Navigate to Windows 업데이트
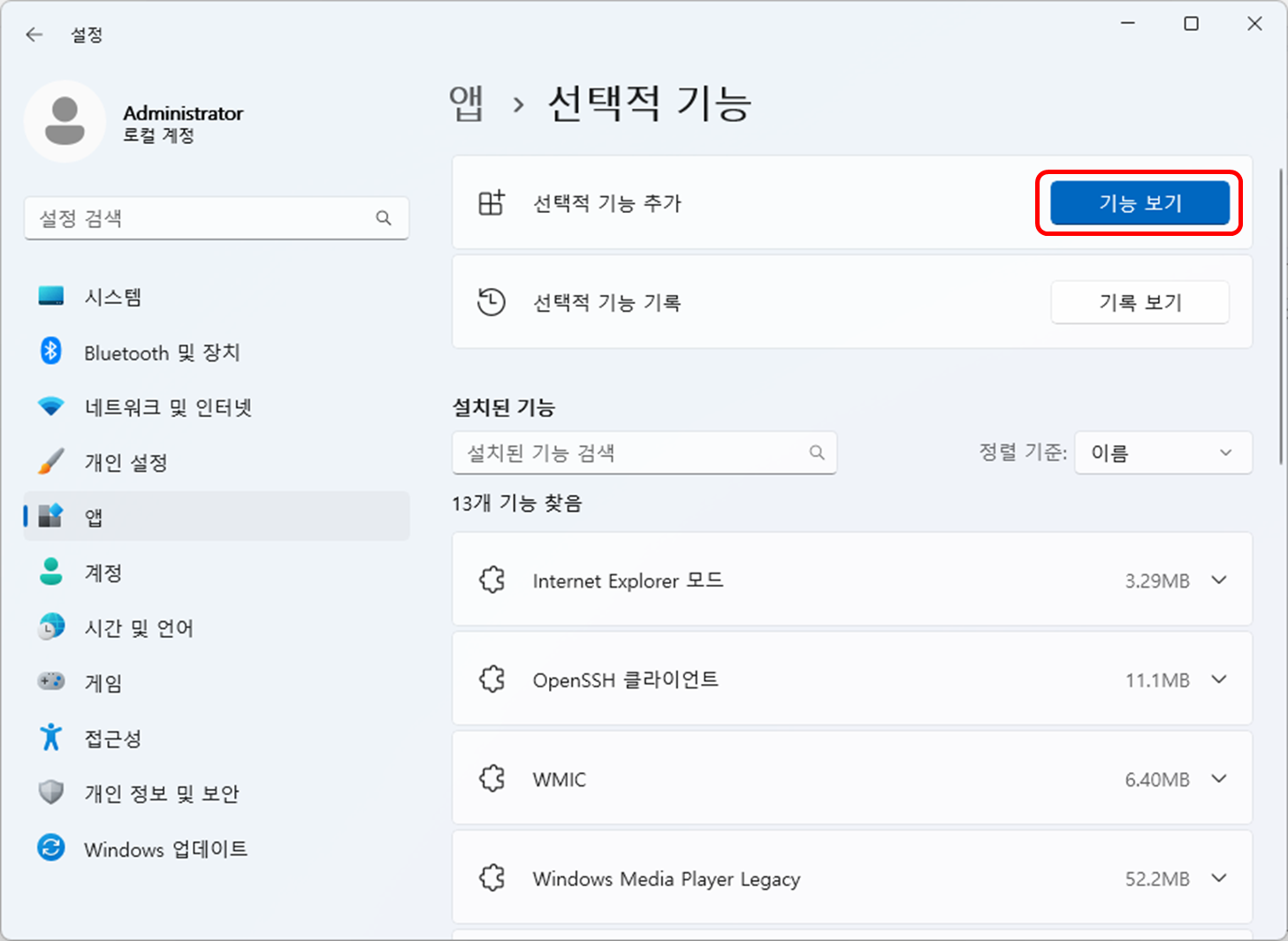The width and height of the screenshot is (1288, 941). [x=217, y=848]
